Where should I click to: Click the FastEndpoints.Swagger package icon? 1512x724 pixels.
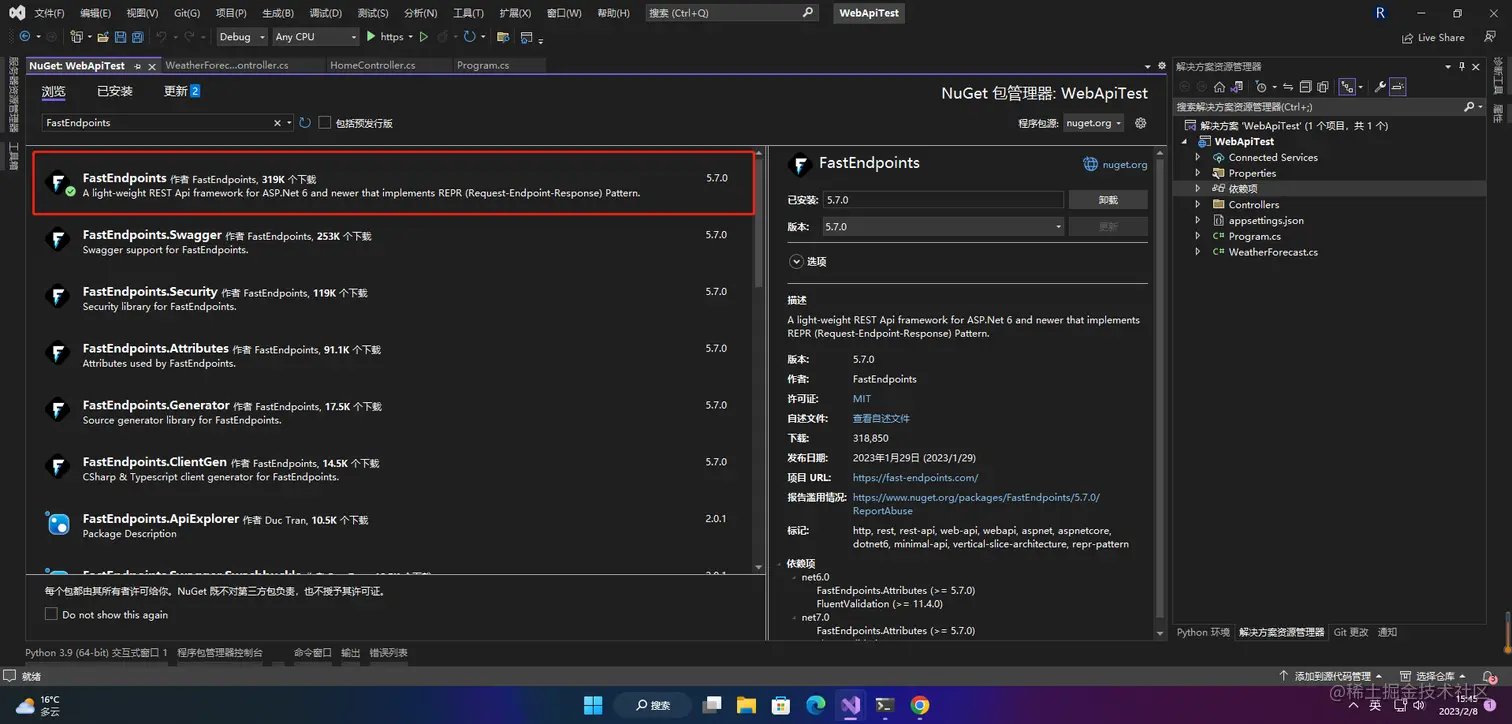58,240
